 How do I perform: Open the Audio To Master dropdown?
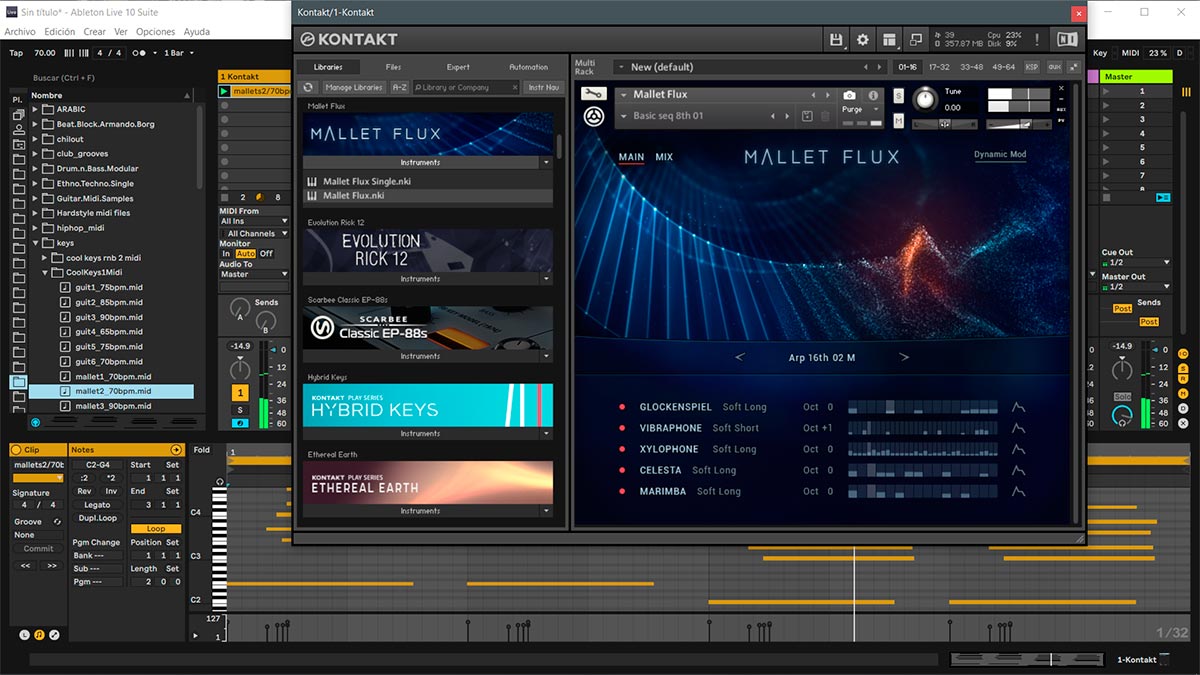[x=254, y=274]
